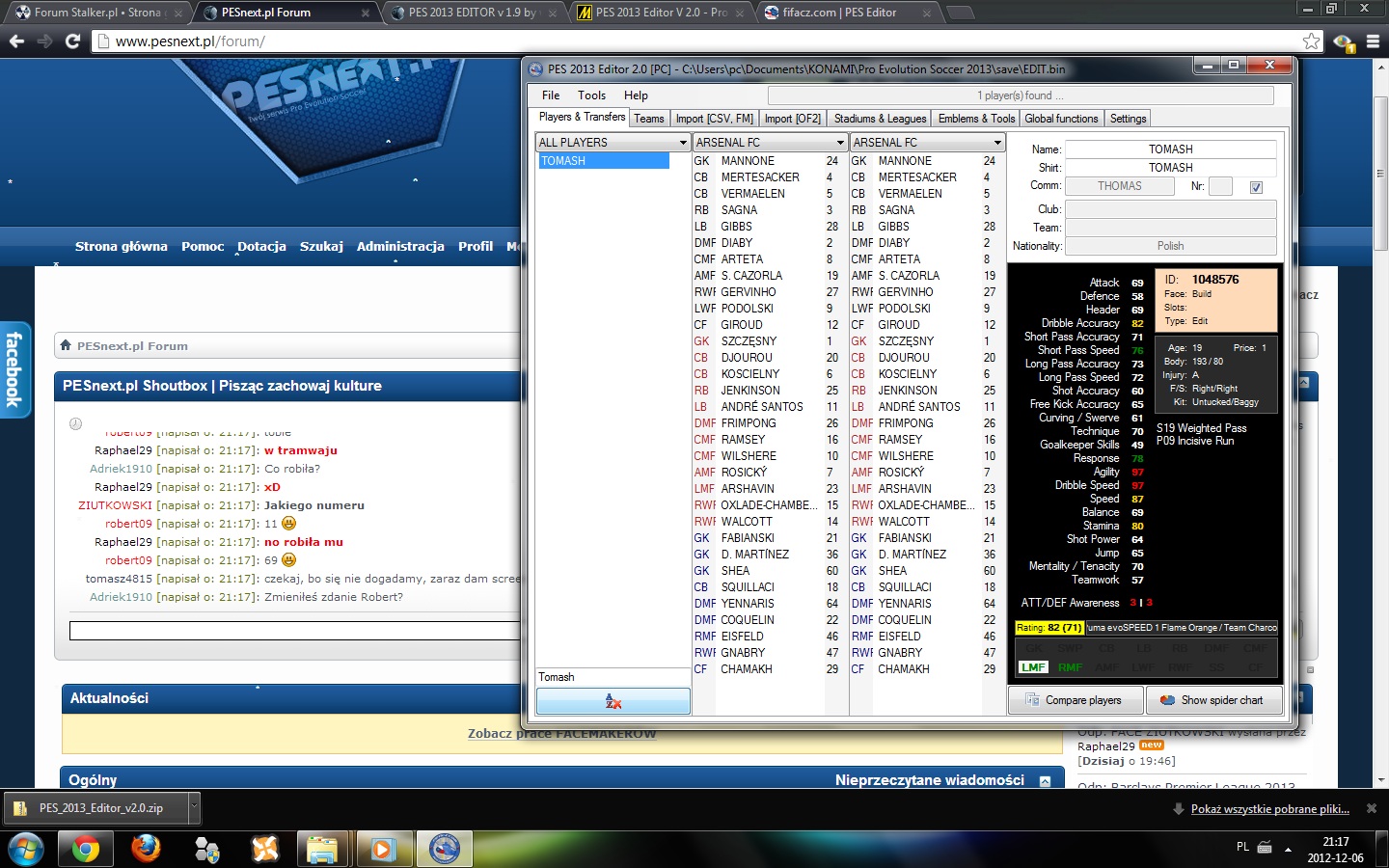Open Global functions tab
The width and height of the screenshot is (1389, 868).
[1061, 119]
